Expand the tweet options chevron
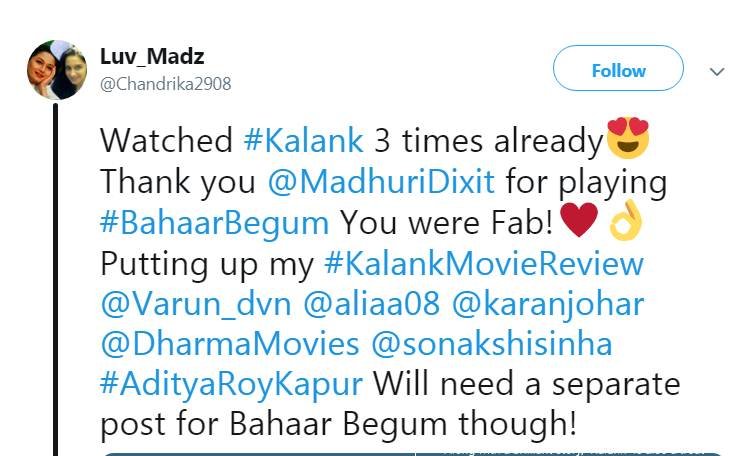Viewport: 731px width, 456px height. [716, 72]
